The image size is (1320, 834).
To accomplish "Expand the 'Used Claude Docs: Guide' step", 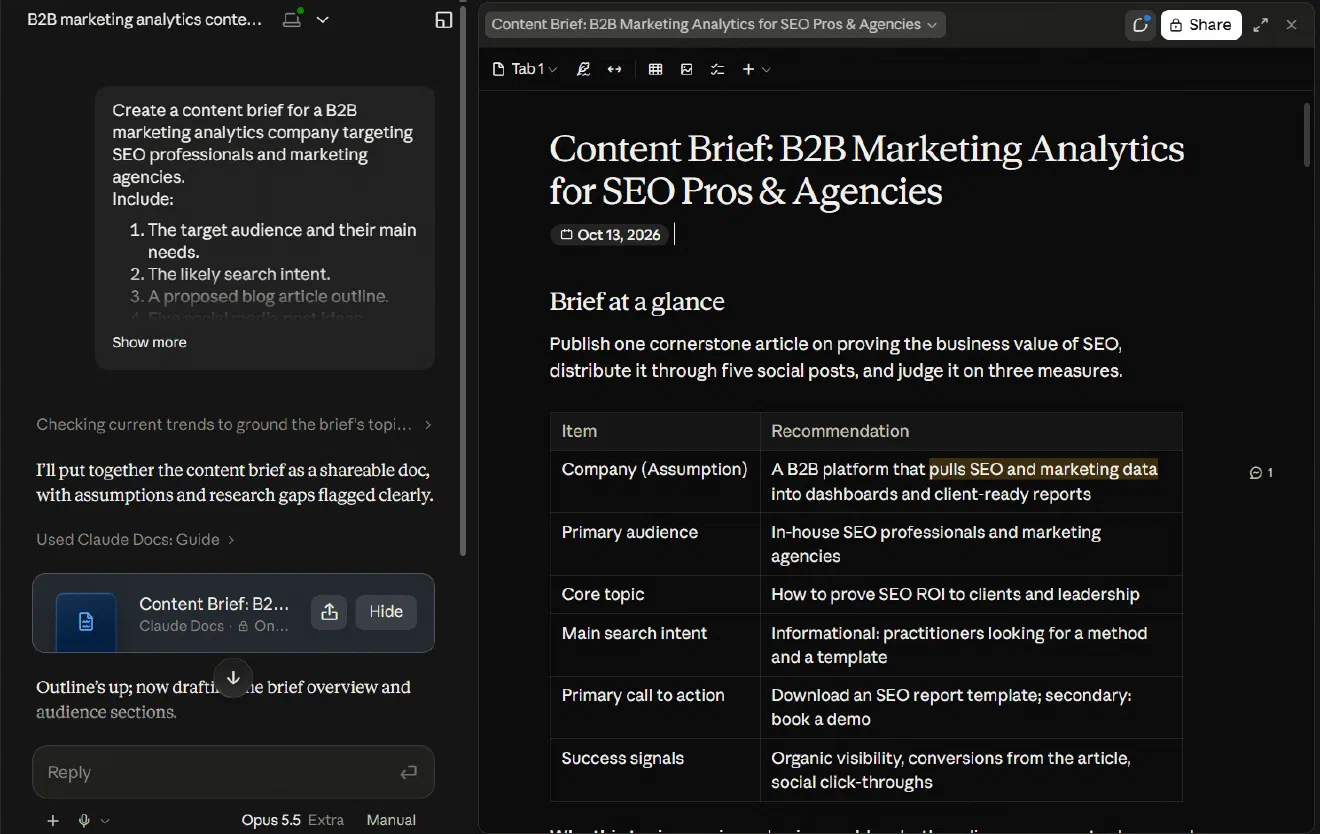I will pos(135,540).
